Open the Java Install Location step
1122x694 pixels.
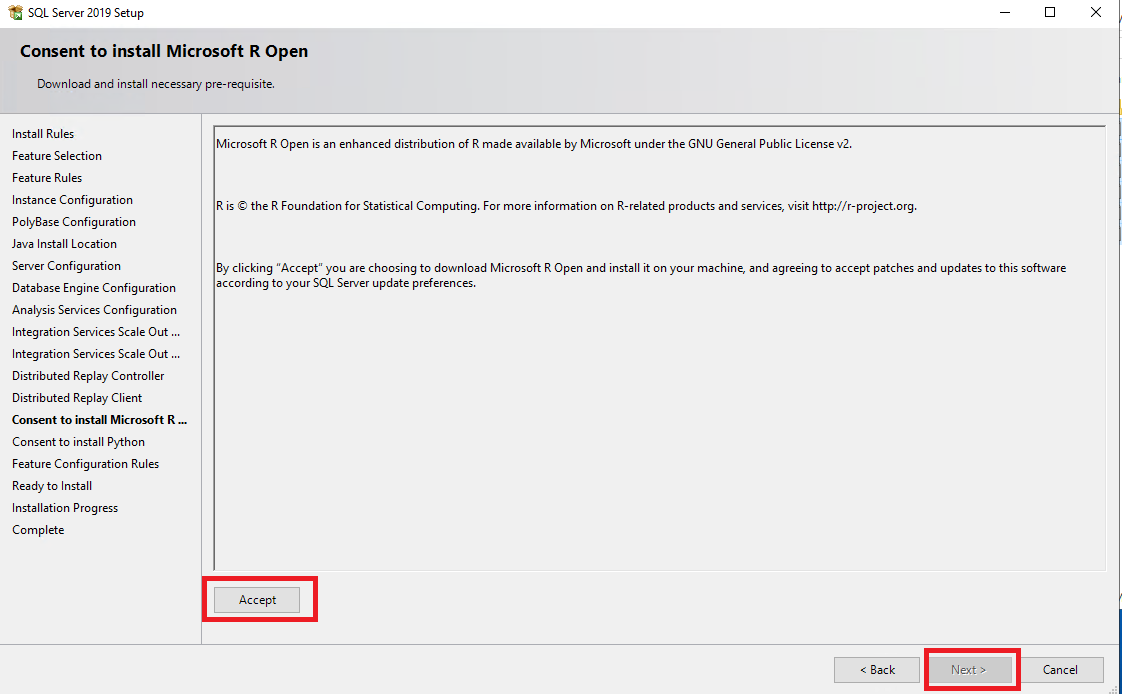point(64,244)
